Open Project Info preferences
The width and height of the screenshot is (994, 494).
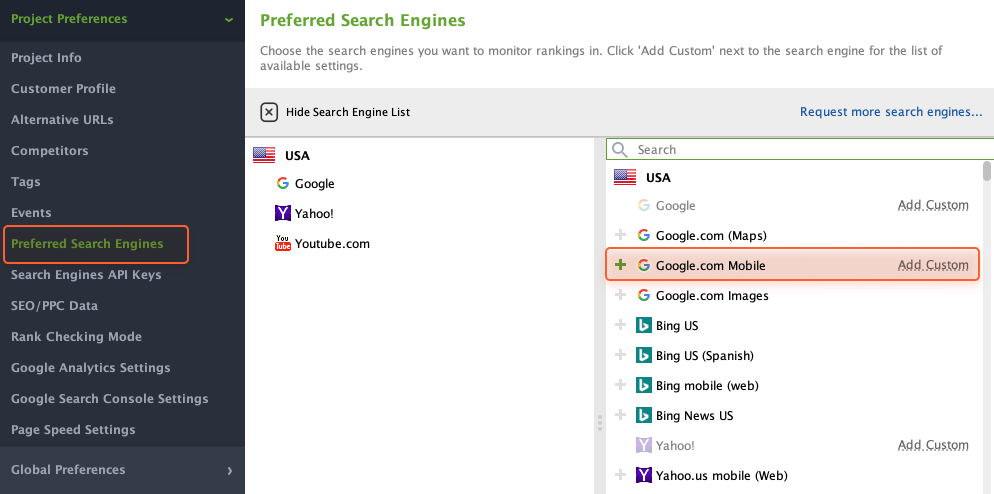(46, 58)
